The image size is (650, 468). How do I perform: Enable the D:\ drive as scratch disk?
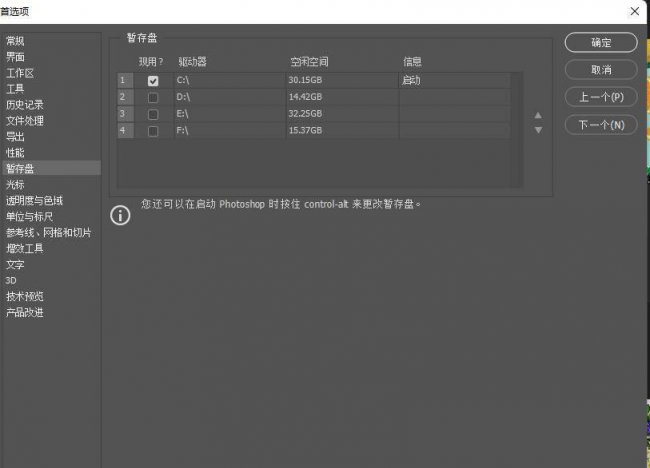[153, 97]
